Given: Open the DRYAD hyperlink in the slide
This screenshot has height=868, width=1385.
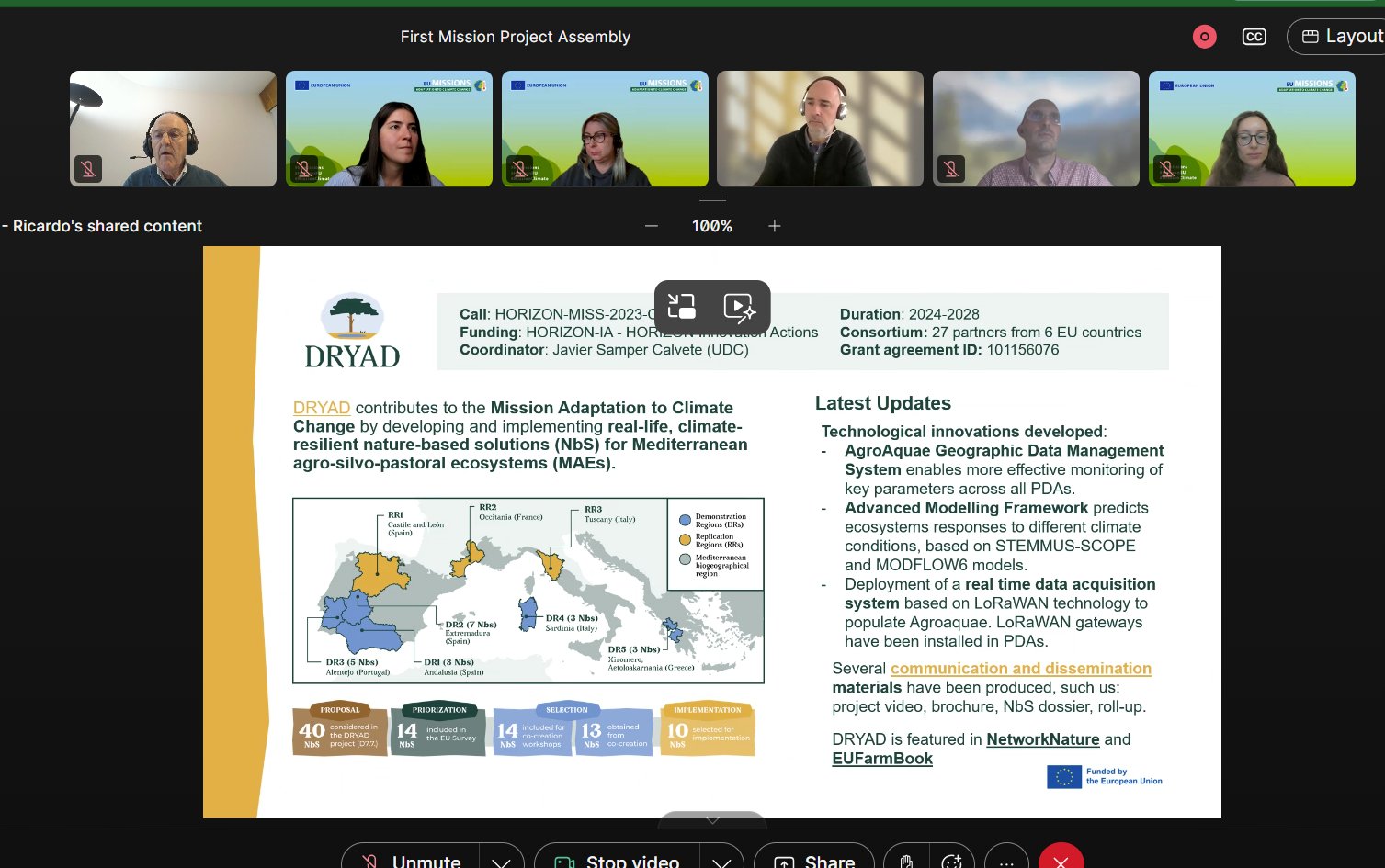Looking at the screenshot, I should 322,408.
